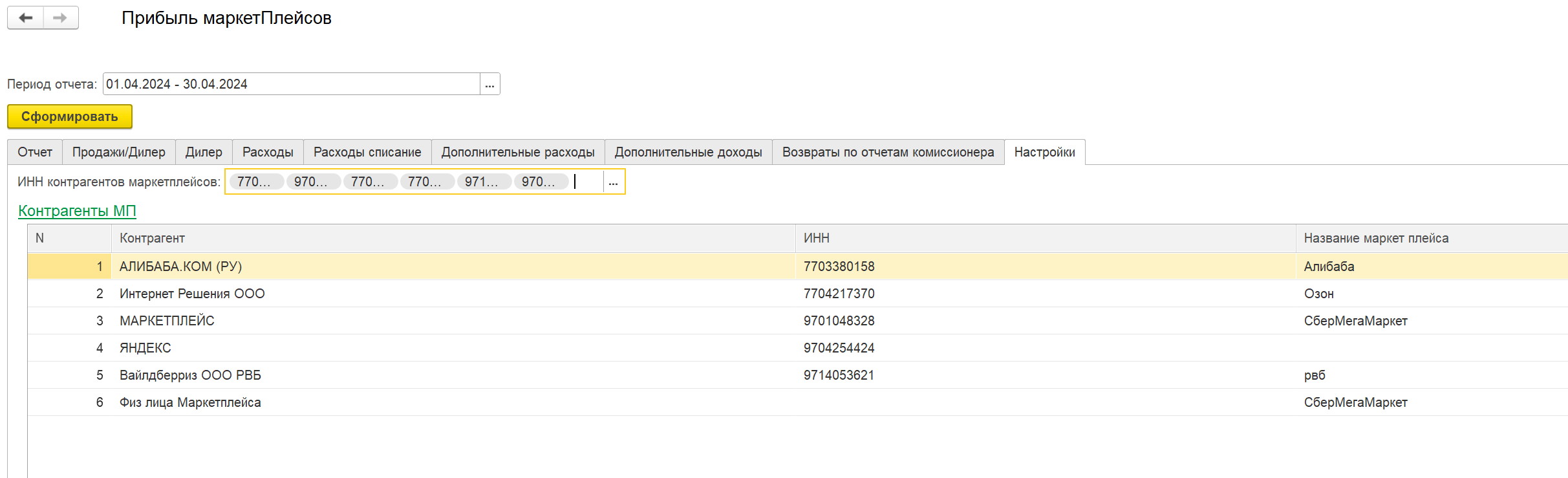Select the Дилер tab
This screenshot has height=478, width=1568.
point(204,152)
